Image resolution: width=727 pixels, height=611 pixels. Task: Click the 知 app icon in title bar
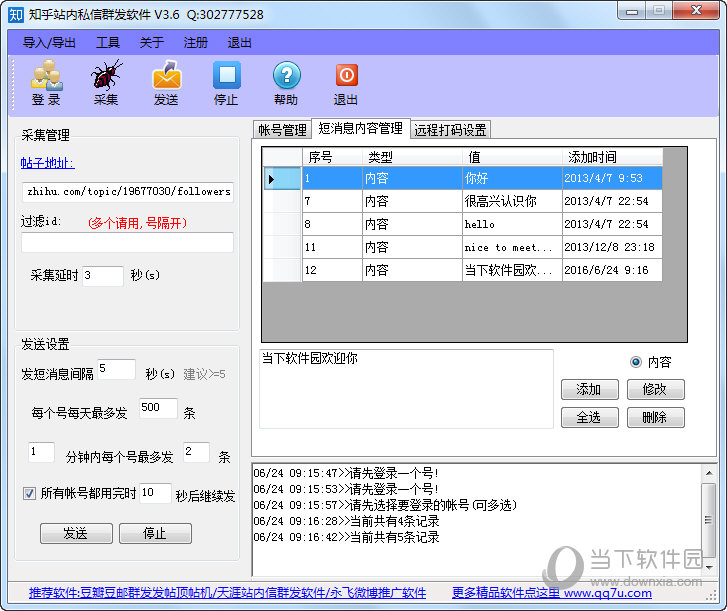point(16,15)
